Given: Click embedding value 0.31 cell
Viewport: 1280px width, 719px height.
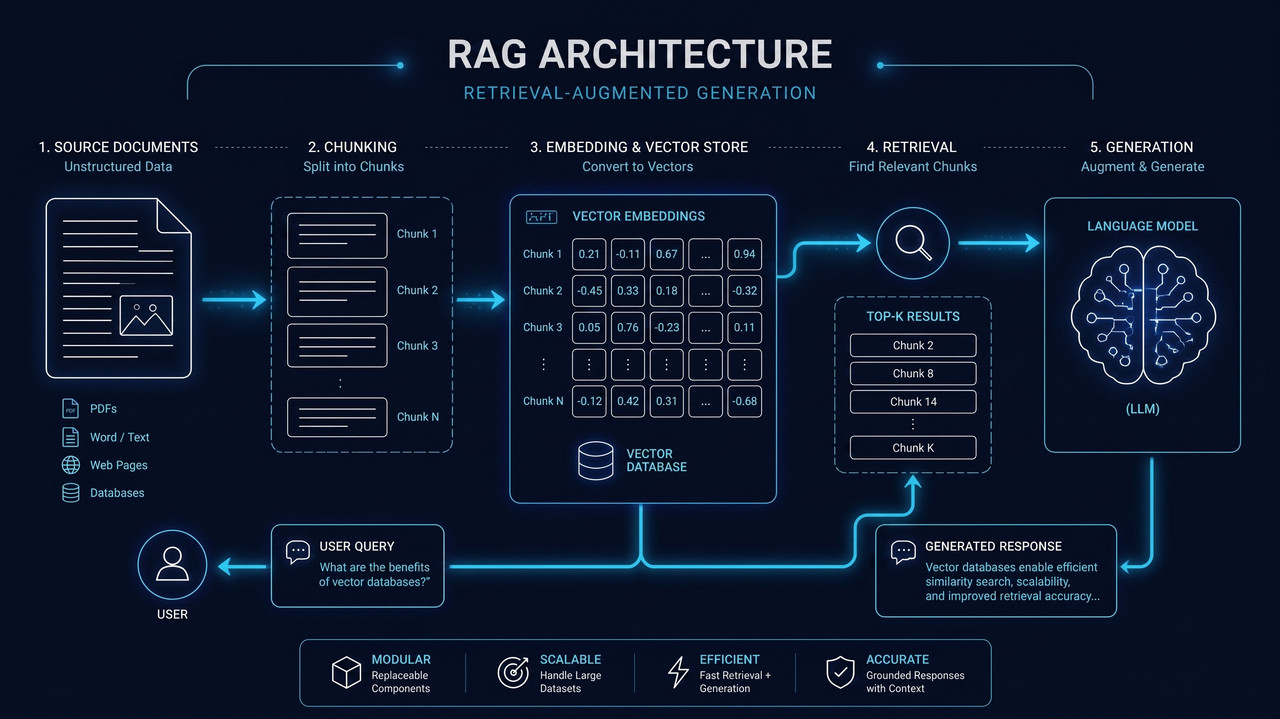Looking at the screenshot, I should click(667, 401).
